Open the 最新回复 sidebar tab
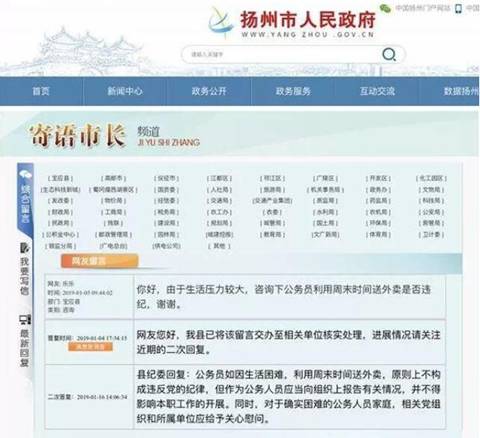 click(x=25, y=348)
